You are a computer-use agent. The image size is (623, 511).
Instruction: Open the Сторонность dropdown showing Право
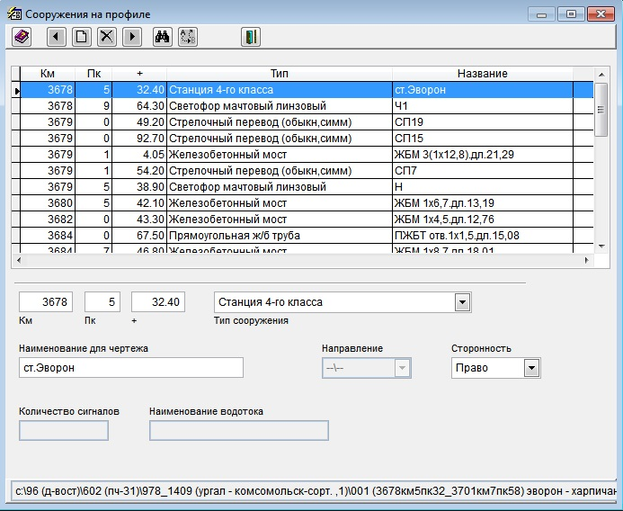point(531,368)
